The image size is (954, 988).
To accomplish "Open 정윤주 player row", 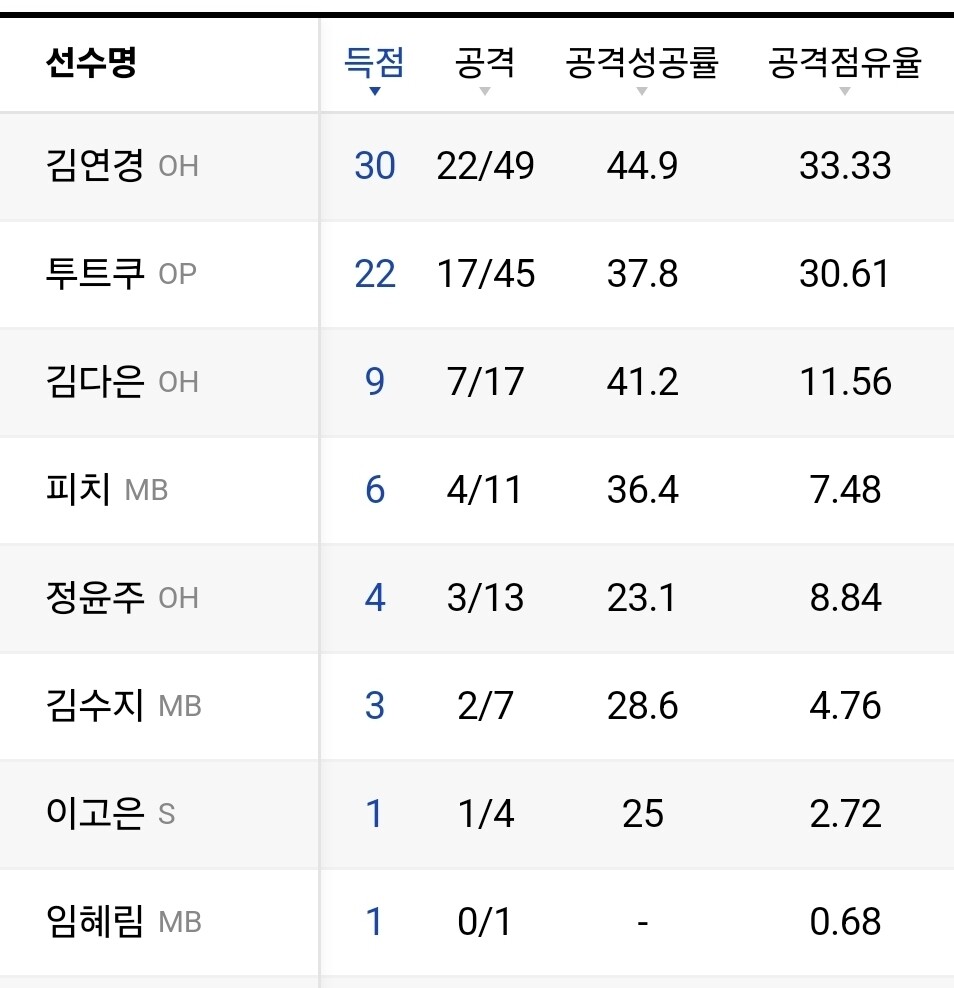I will tap(96, 597).
